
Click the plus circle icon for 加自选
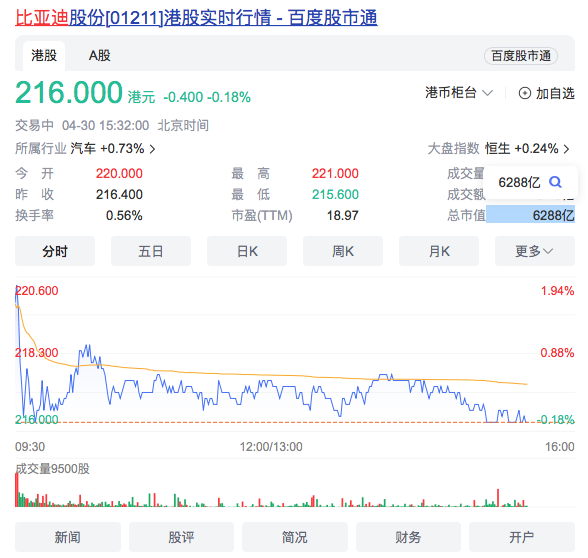pos(525,93)
